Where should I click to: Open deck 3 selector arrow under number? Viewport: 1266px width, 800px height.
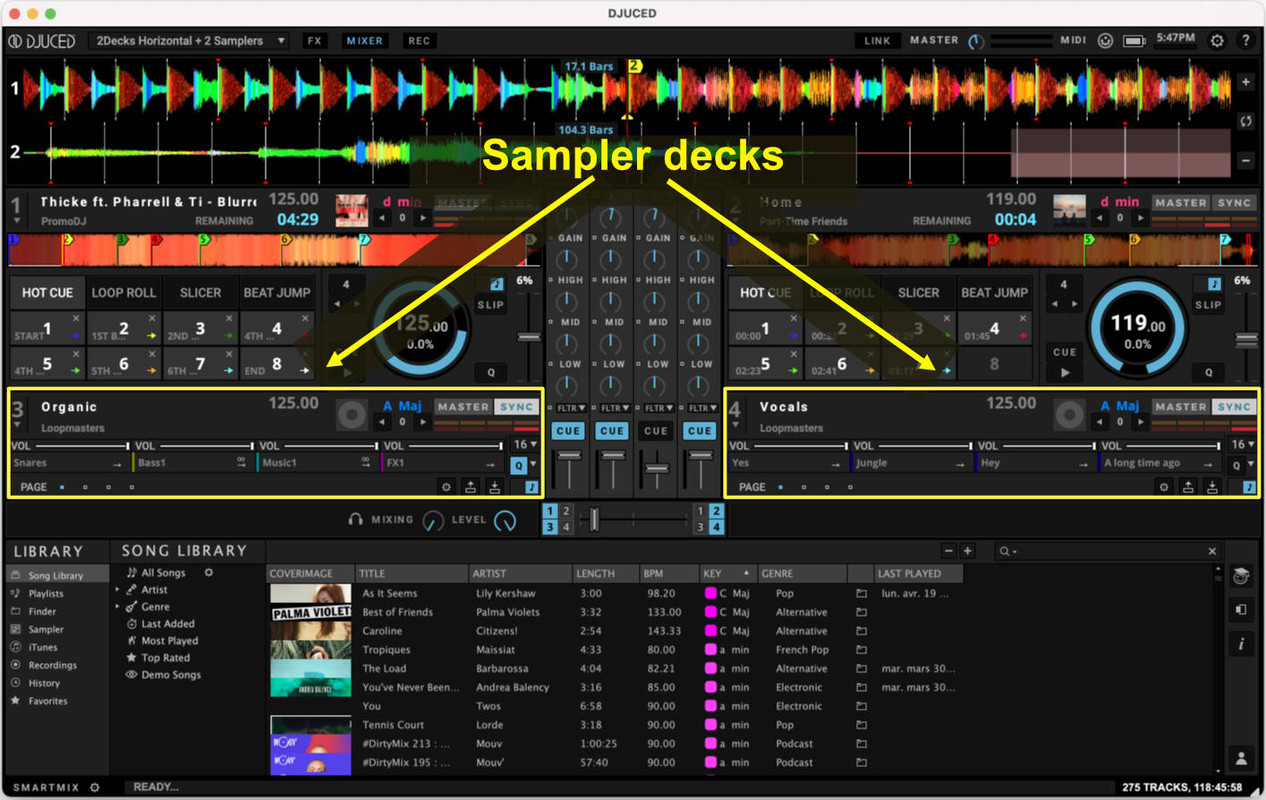point(17,424)
